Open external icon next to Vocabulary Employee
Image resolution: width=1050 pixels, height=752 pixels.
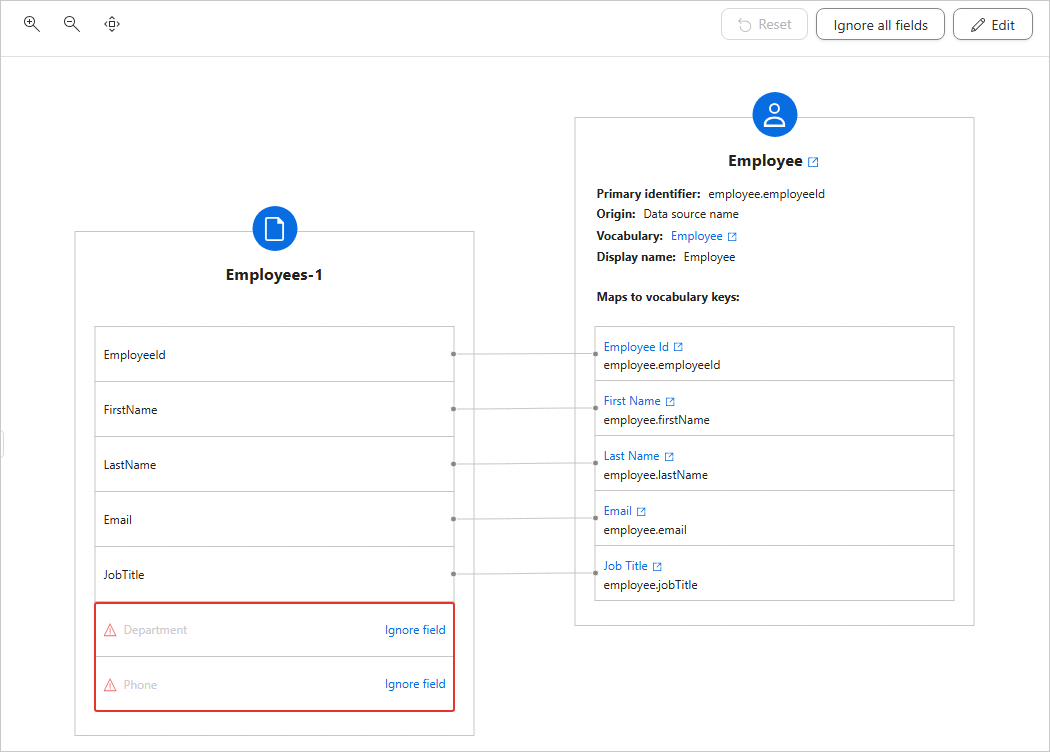click(732, 236)
